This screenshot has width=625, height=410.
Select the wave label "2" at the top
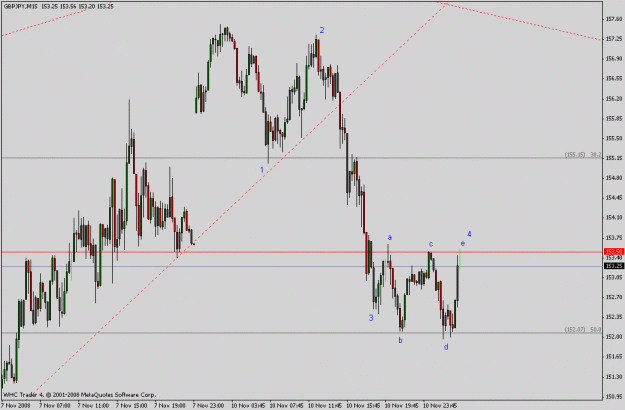[x=322, y=30]
